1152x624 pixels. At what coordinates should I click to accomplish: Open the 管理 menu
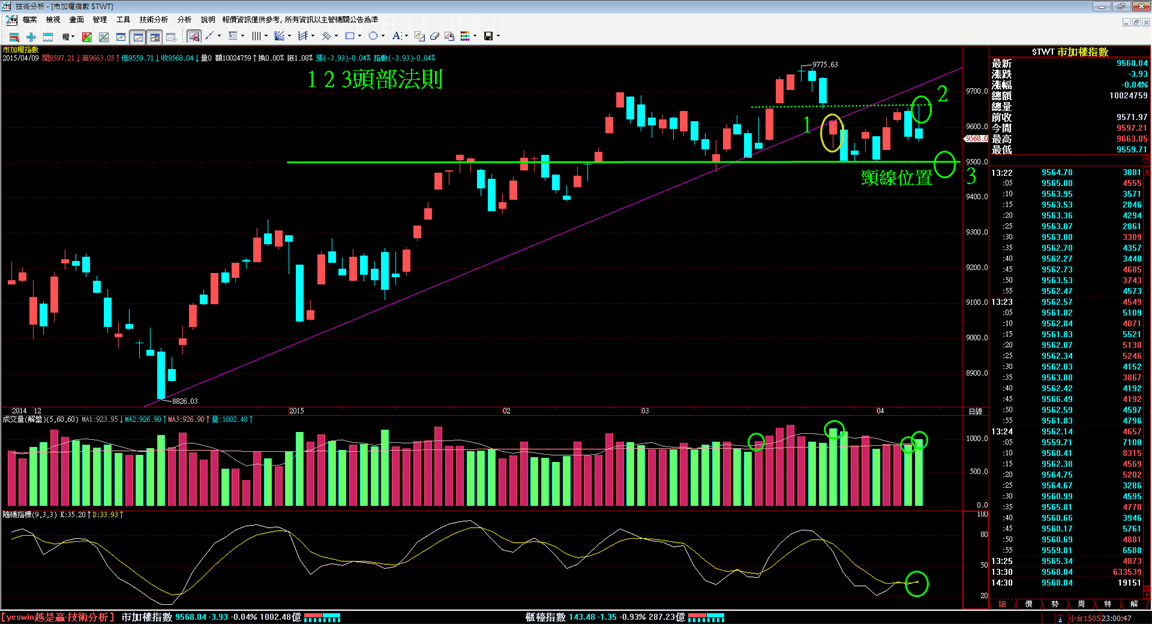click(x=100, y=20)
